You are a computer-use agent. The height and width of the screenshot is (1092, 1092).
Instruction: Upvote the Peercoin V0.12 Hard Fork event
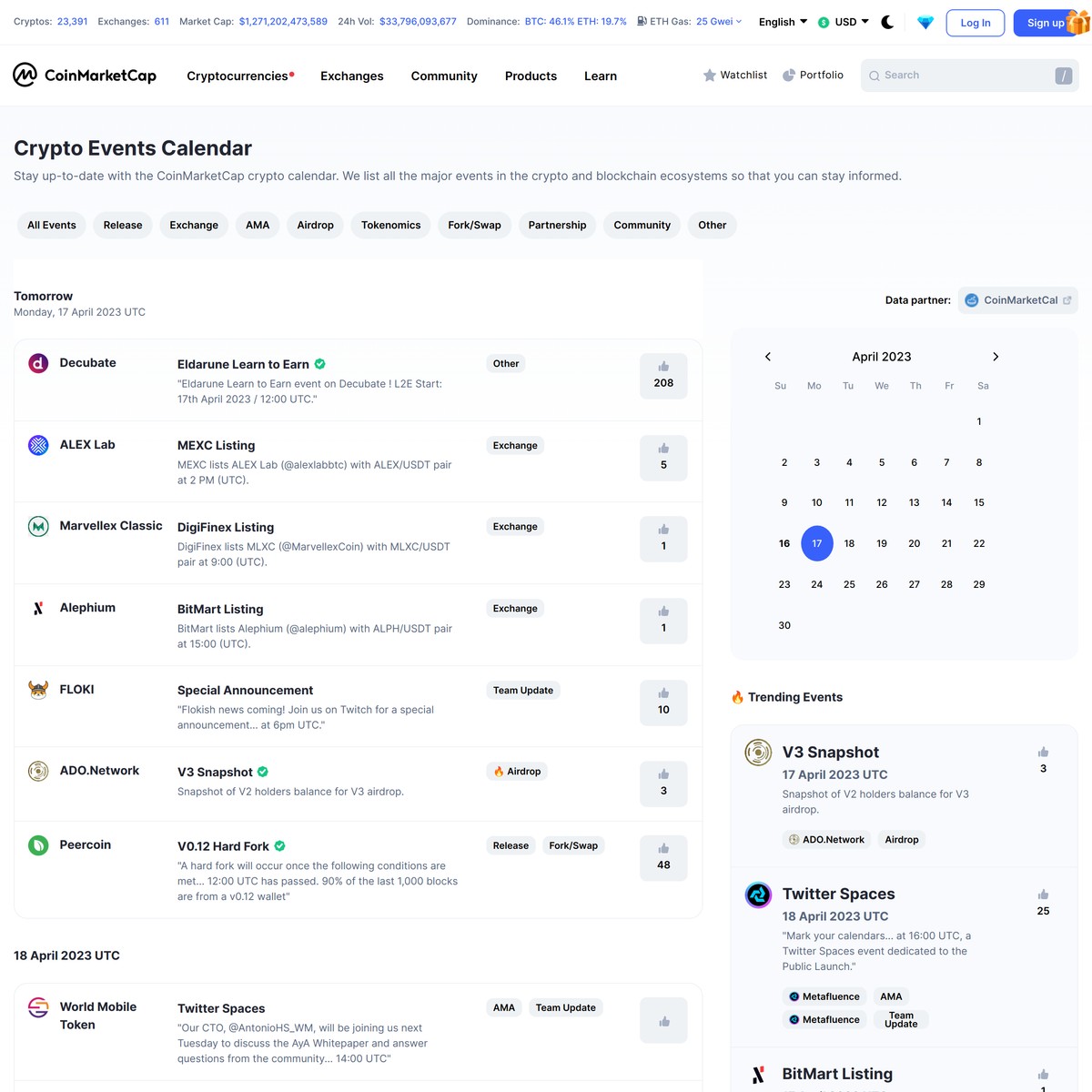coord(663,857)
